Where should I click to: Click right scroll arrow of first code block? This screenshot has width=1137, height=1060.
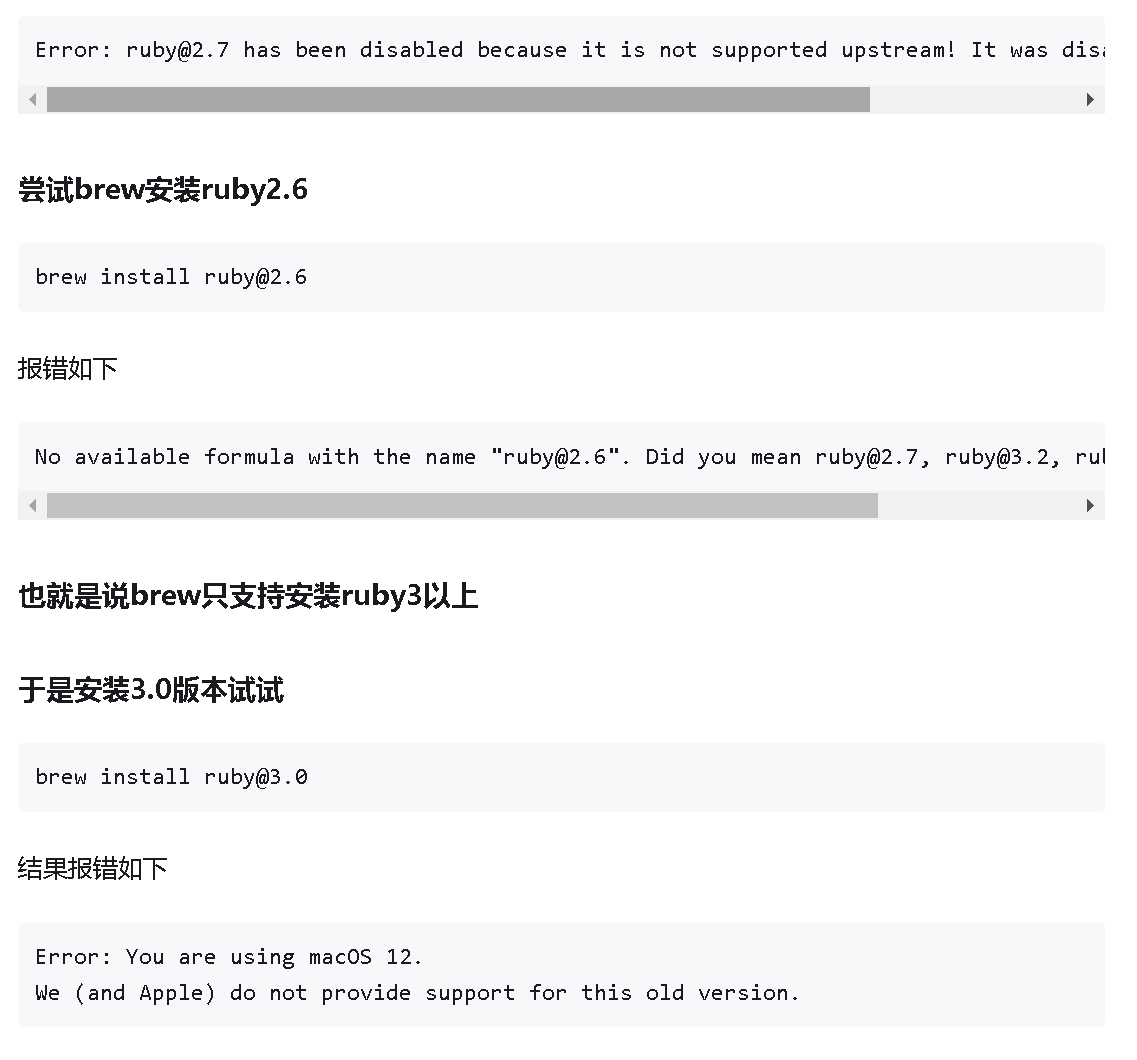tap(1091, 100)
